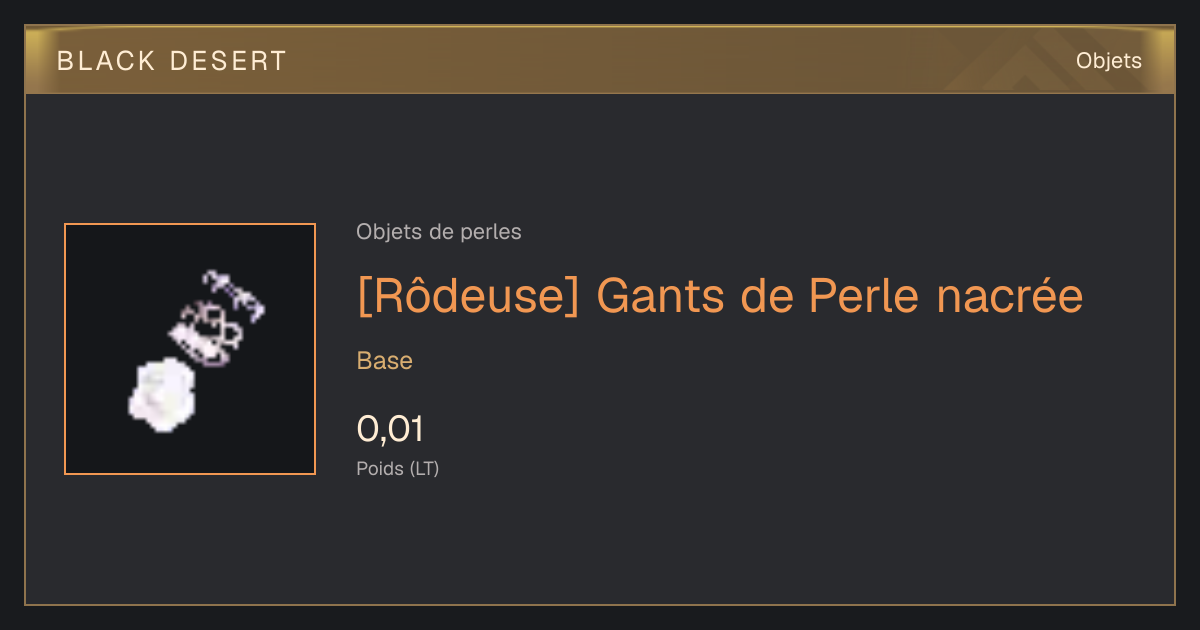Select the Objets de perles category label

439,232
